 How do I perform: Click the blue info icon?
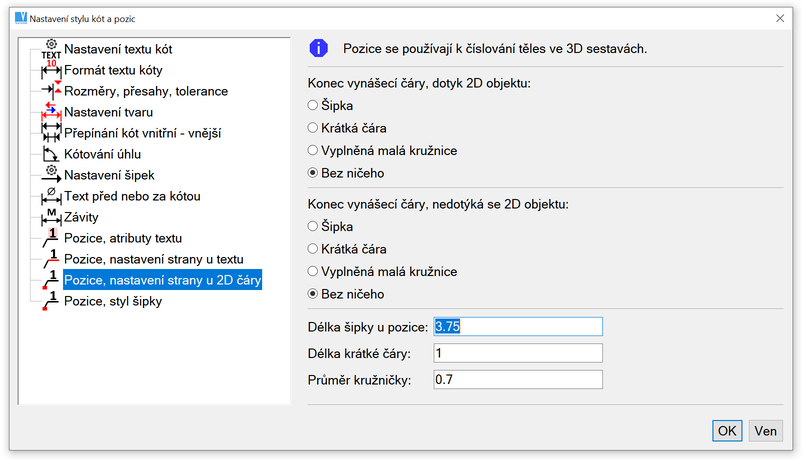318,48
